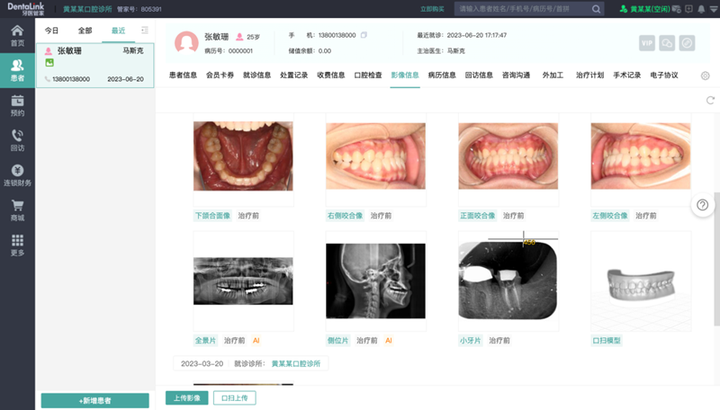
Task: Open the 预约 appointments calendar icon
Action: click(17, 105)
